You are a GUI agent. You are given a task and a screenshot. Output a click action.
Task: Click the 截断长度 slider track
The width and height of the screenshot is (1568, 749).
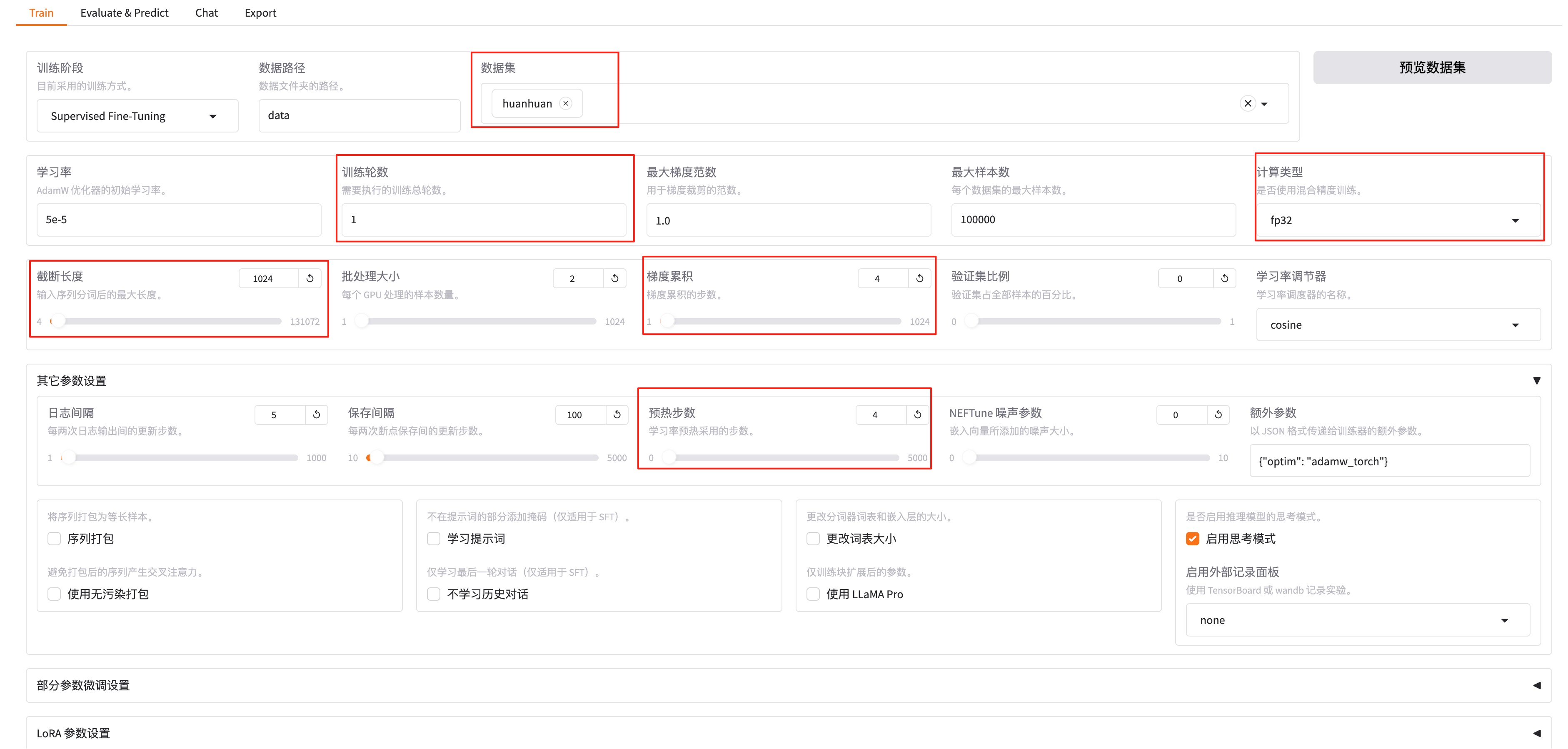165,321
